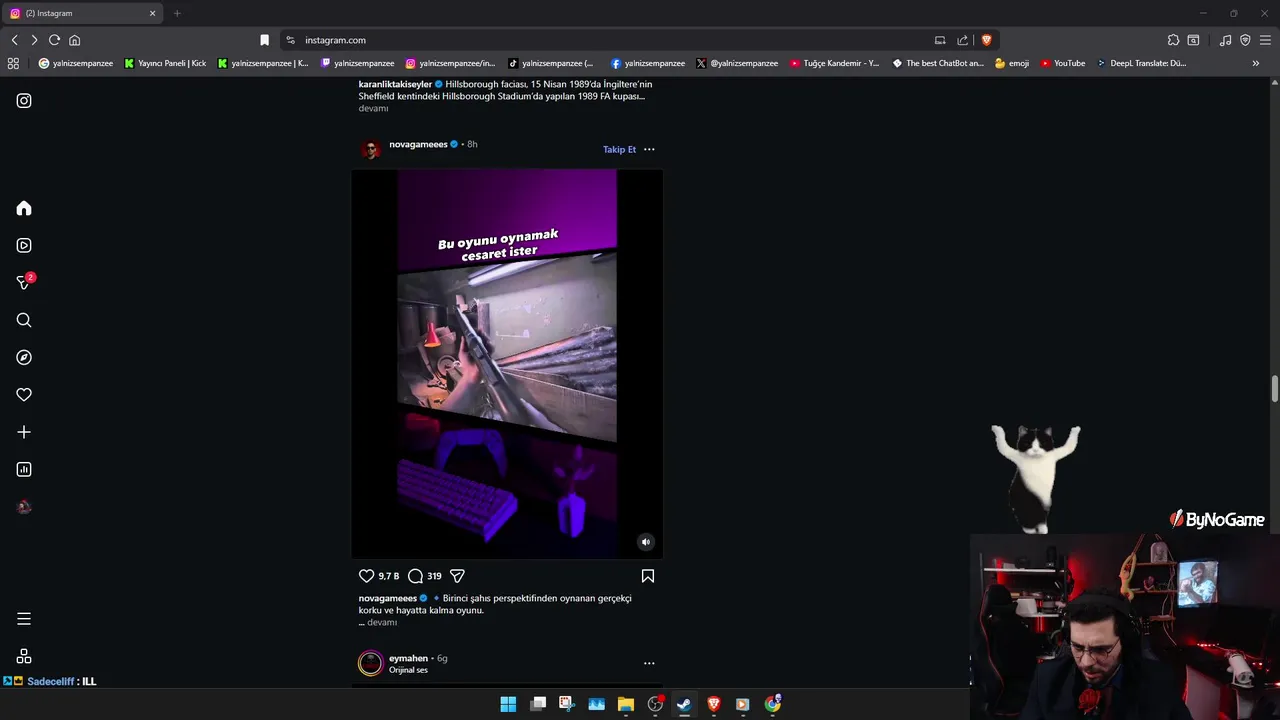Click the 319 comments count
The image size is (1280, 720).
click(x=434, y=576)
